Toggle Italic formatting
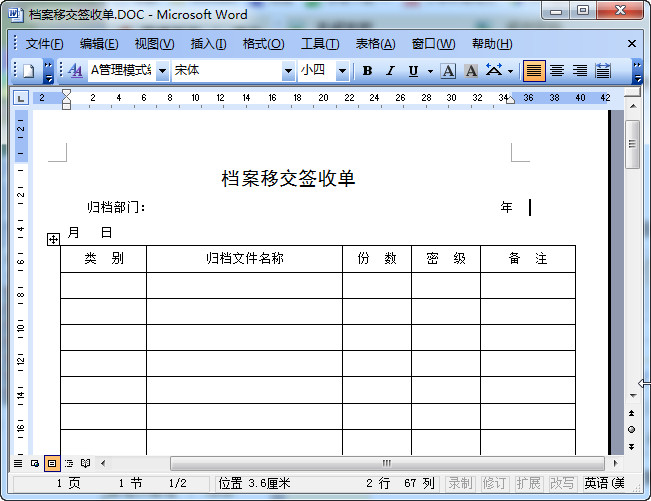The width and height of the screenshot is (651, 501). (x=390, y=71)
